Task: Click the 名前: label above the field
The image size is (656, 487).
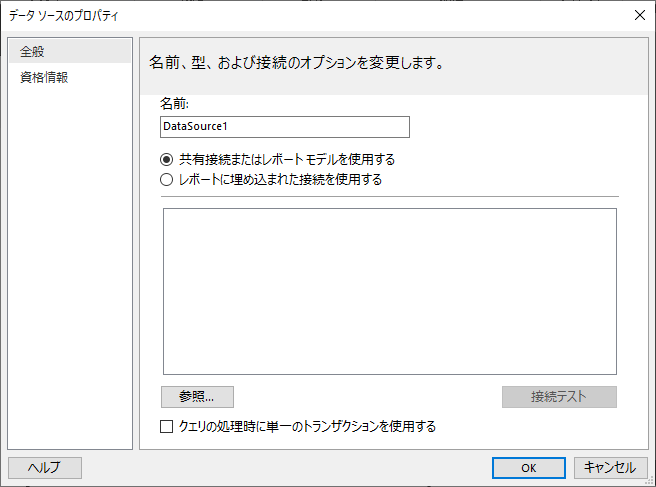Action: (175, 104)
